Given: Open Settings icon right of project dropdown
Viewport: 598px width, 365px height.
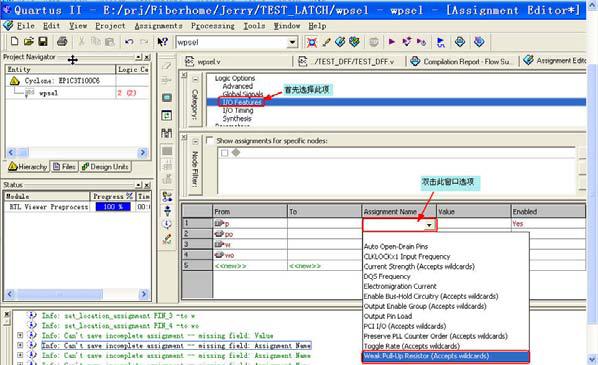Looking at the screenshot, I should [312, 42].
